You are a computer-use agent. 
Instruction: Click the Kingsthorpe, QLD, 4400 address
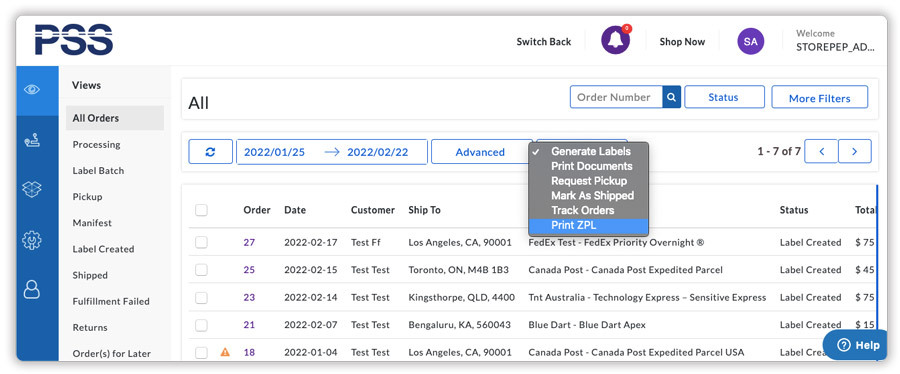click(x=461, y=297)
